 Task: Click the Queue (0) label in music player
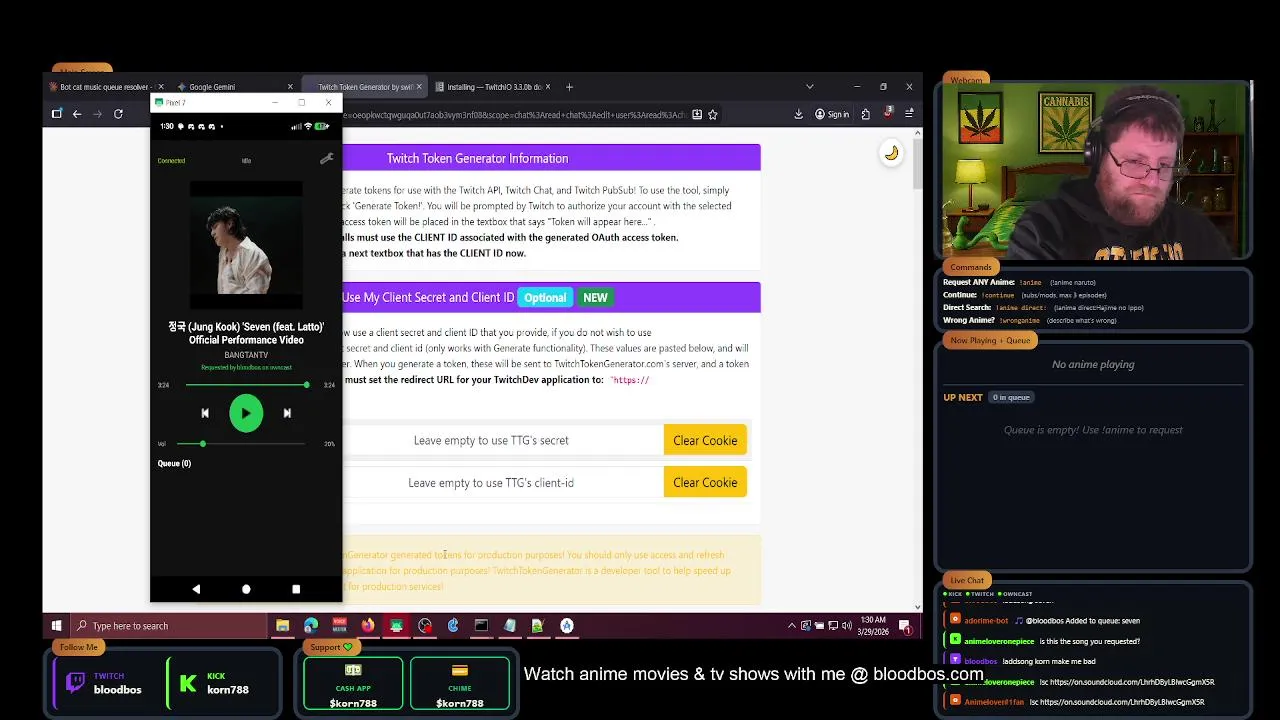click(174, 463)
